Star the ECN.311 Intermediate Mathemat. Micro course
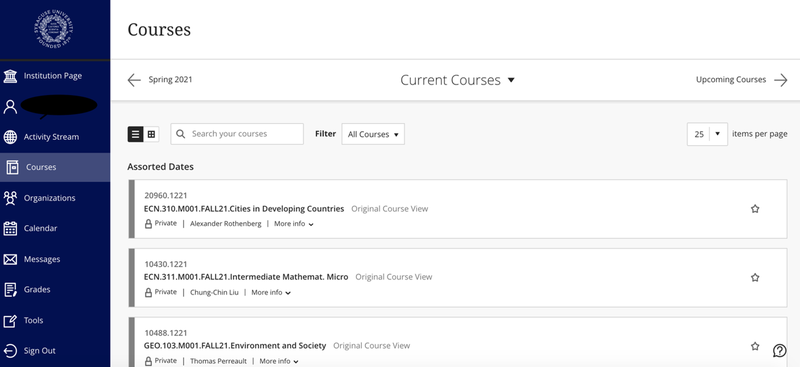The height and width of the screenshot is (367, 800). 755,278
